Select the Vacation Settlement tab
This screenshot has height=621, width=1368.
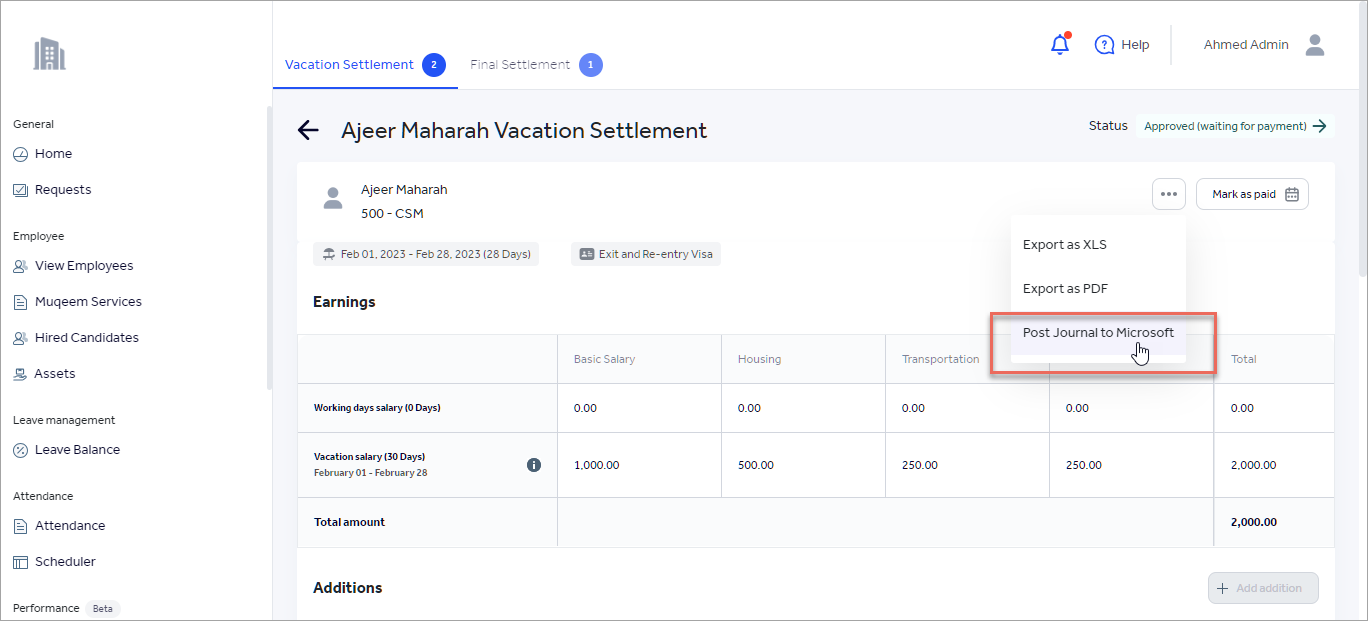pos(349,65)
